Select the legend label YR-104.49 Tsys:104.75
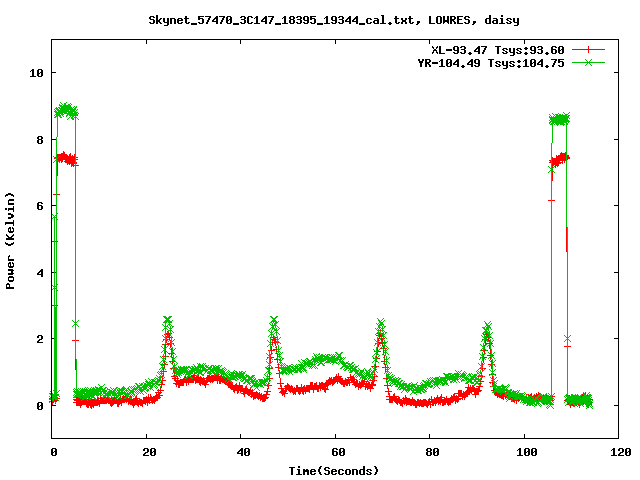Screen dimensions: 640x480 click(491, 63)
